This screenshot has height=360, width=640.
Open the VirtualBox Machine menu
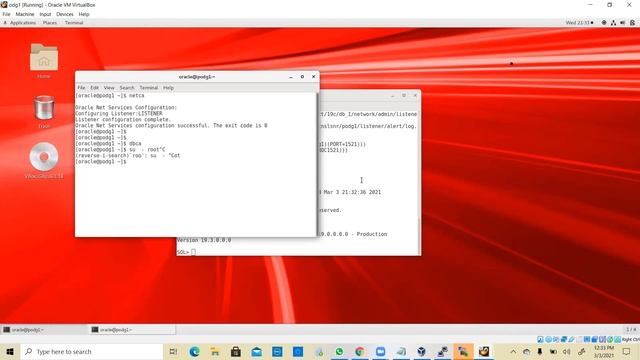pyautogui.click(x=25, y=14)
